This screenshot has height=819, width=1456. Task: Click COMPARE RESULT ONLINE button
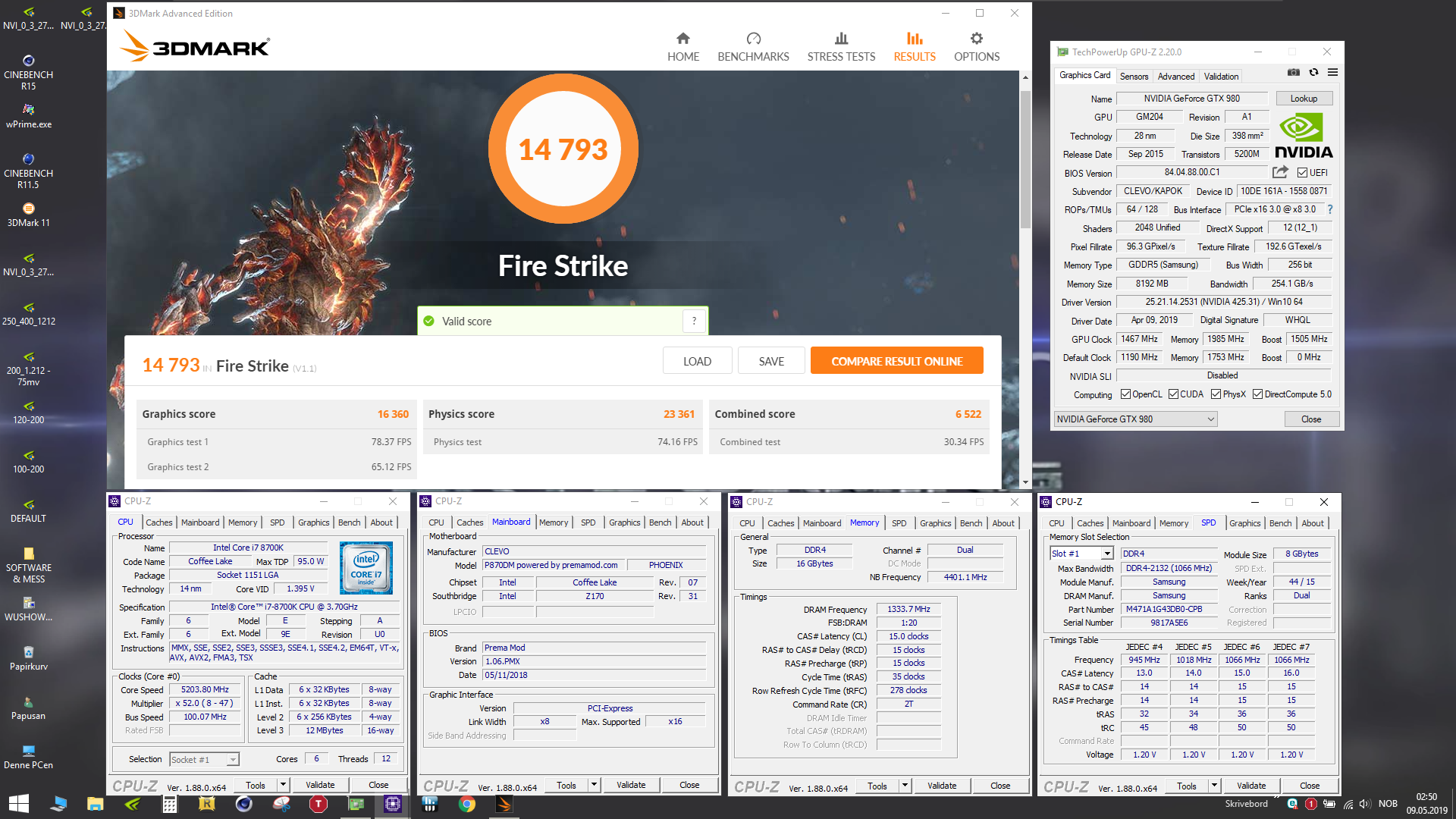(896, 361)
